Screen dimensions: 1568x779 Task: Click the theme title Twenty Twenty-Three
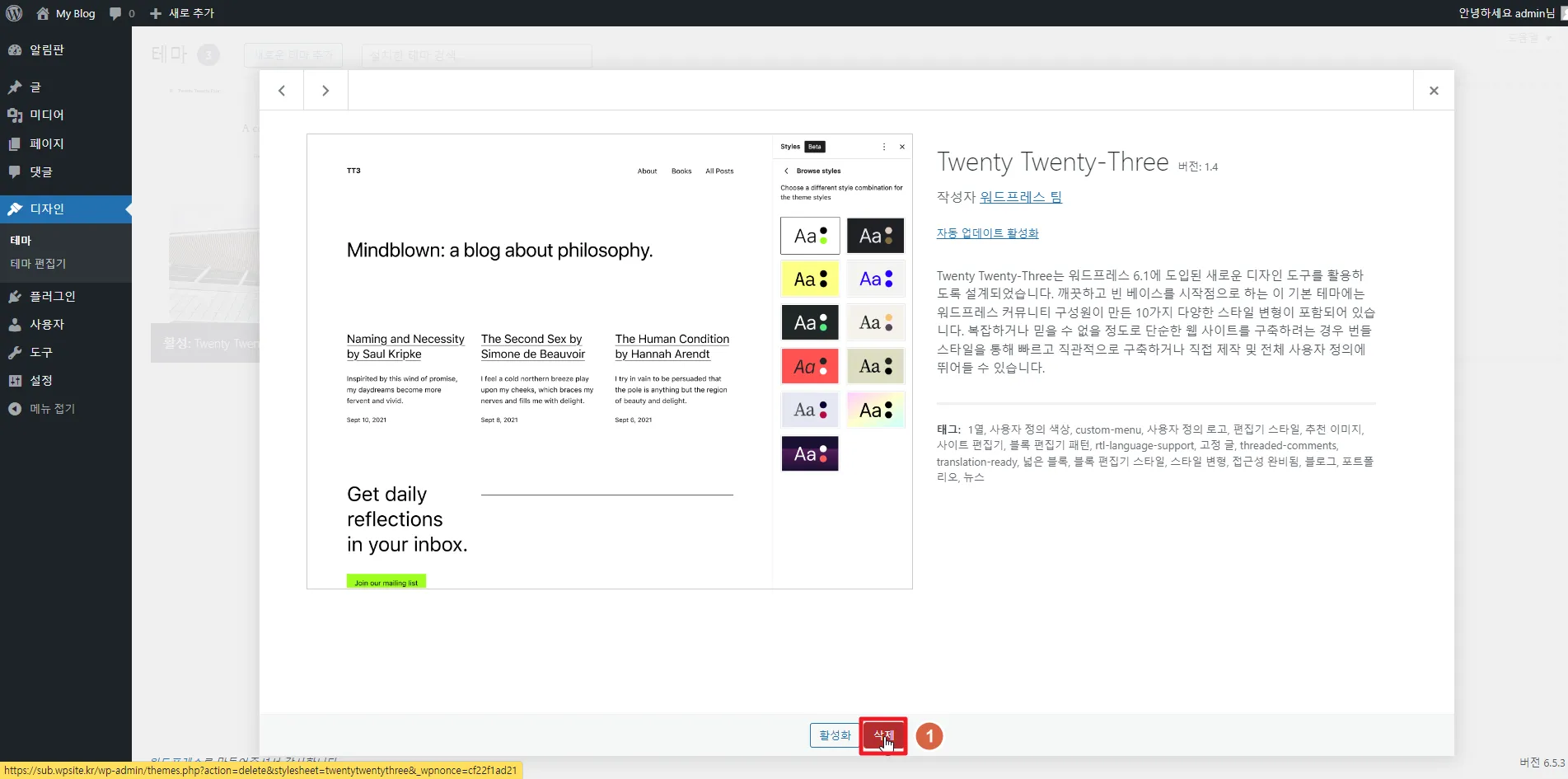pos(1052,162)
